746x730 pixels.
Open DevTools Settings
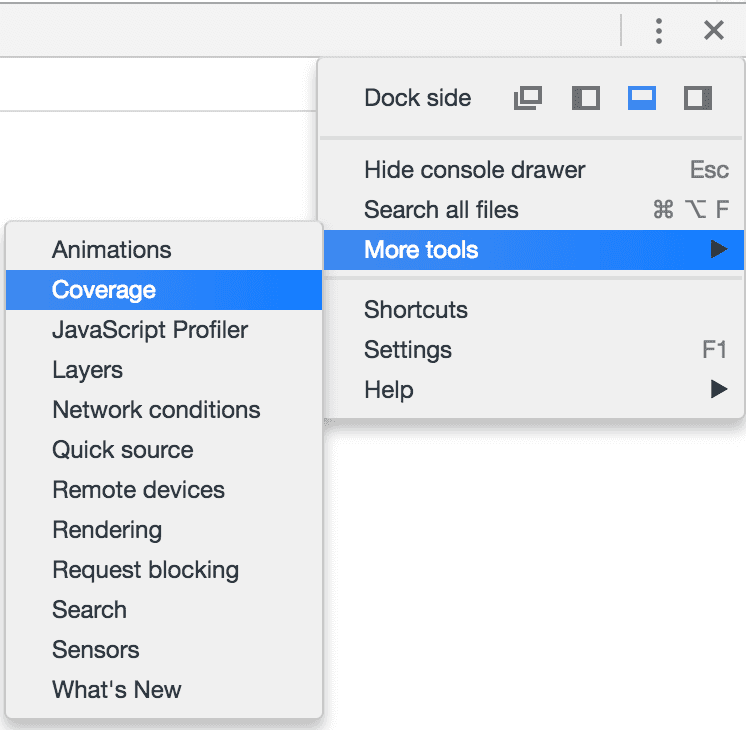pyautogui.click(x=408, y=350)
